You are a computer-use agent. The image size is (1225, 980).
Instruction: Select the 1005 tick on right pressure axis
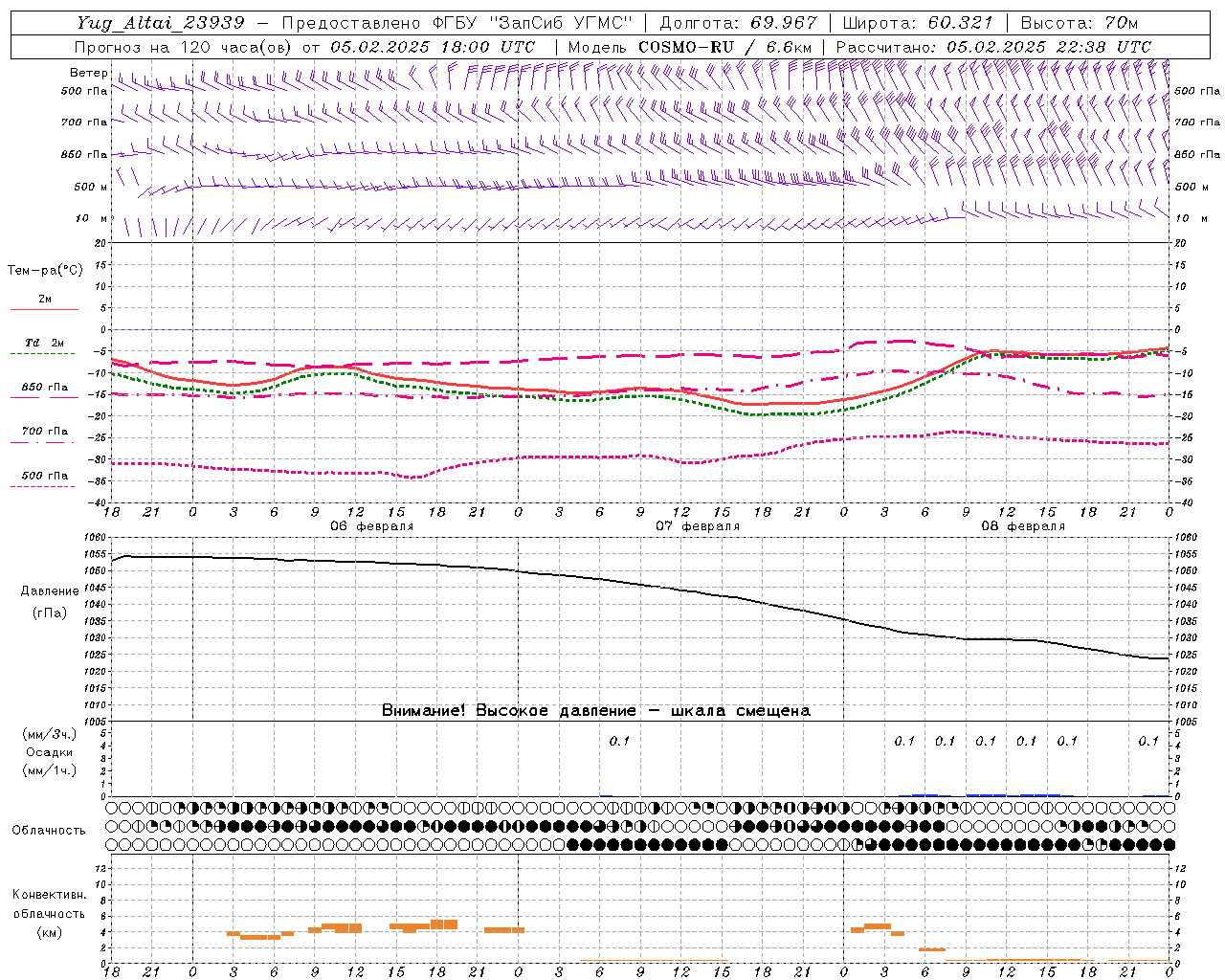(x=1186, y=722)
